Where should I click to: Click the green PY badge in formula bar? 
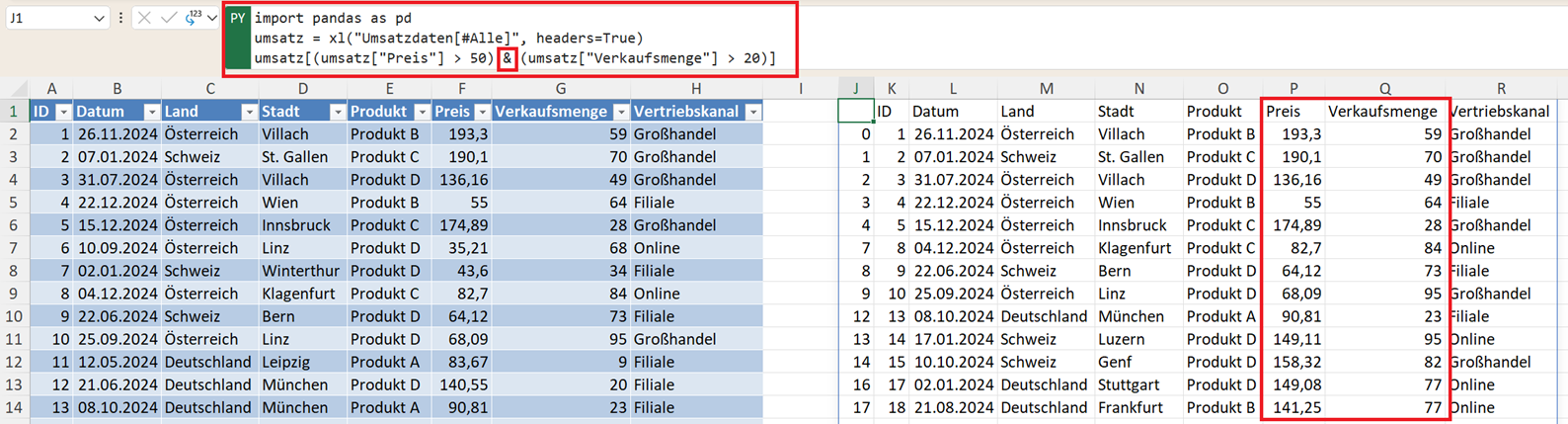237,18
